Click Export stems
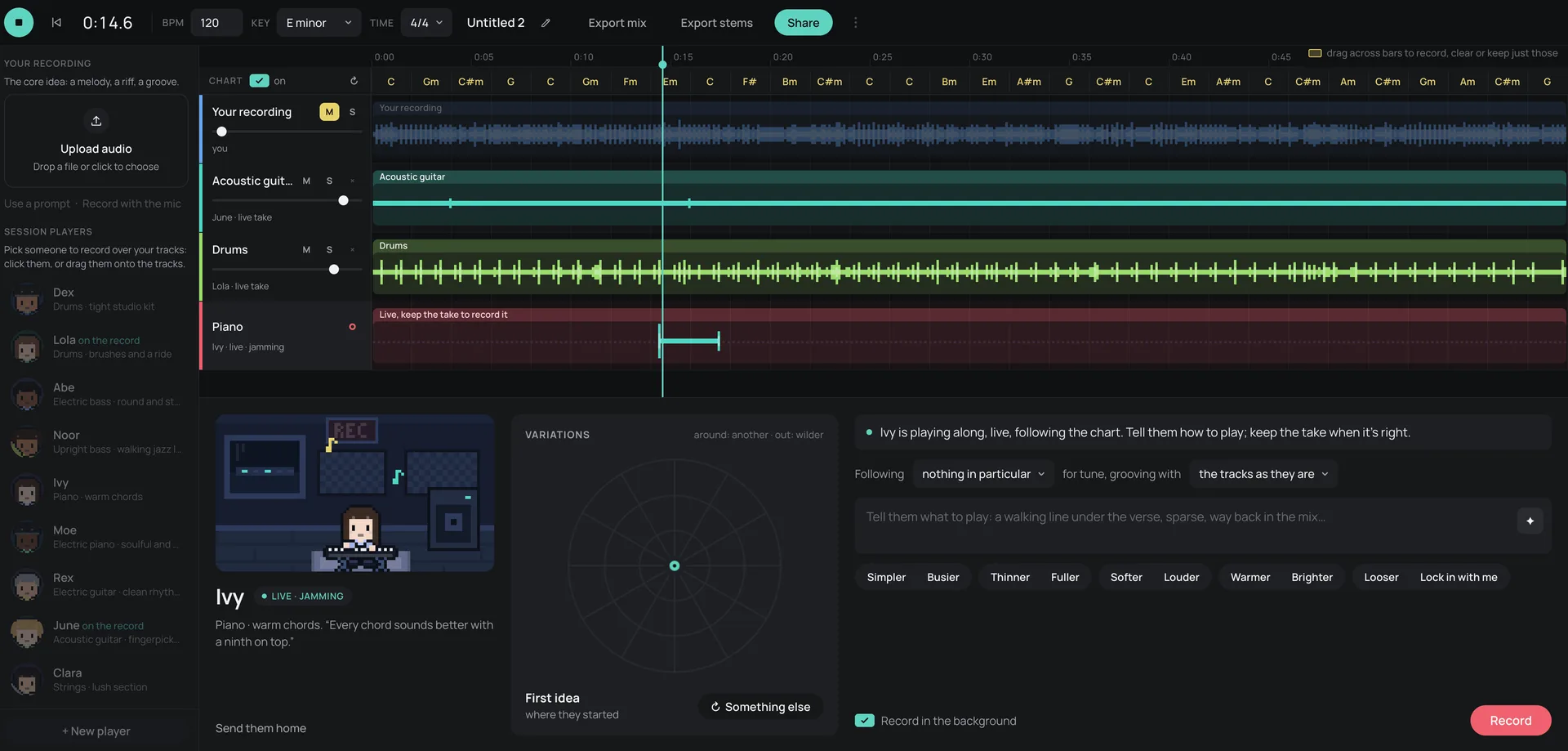1568x751 pixels. 717,23
